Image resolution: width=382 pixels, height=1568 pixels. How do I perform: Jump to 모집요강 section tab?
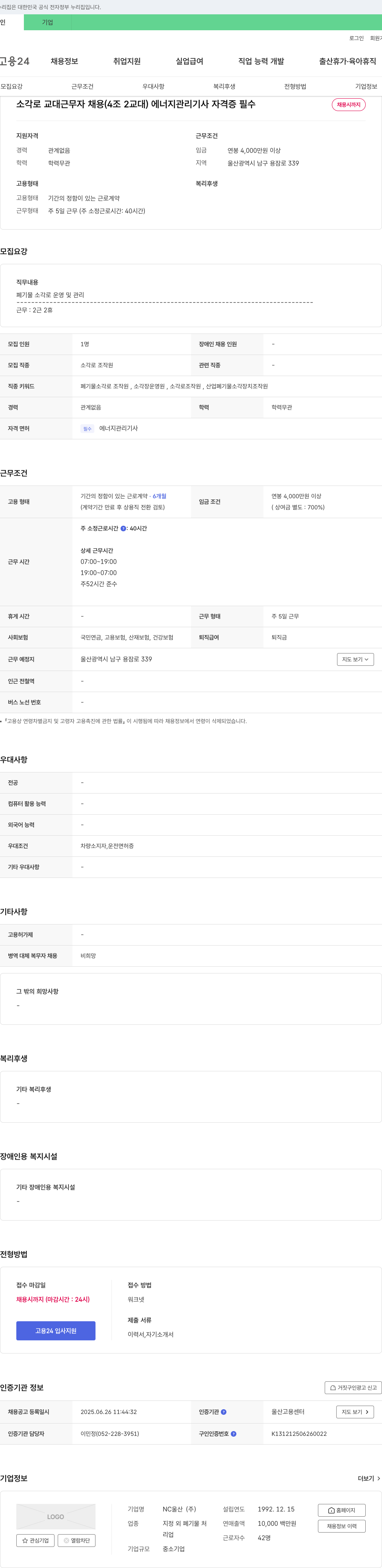pos(12,86)
